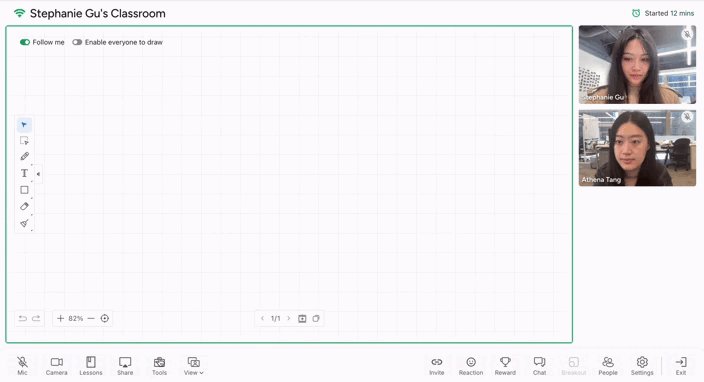The width and height of the screenshot is (704, 382).
Task: Zoom in with the plus icon
Action: [61, 318]
